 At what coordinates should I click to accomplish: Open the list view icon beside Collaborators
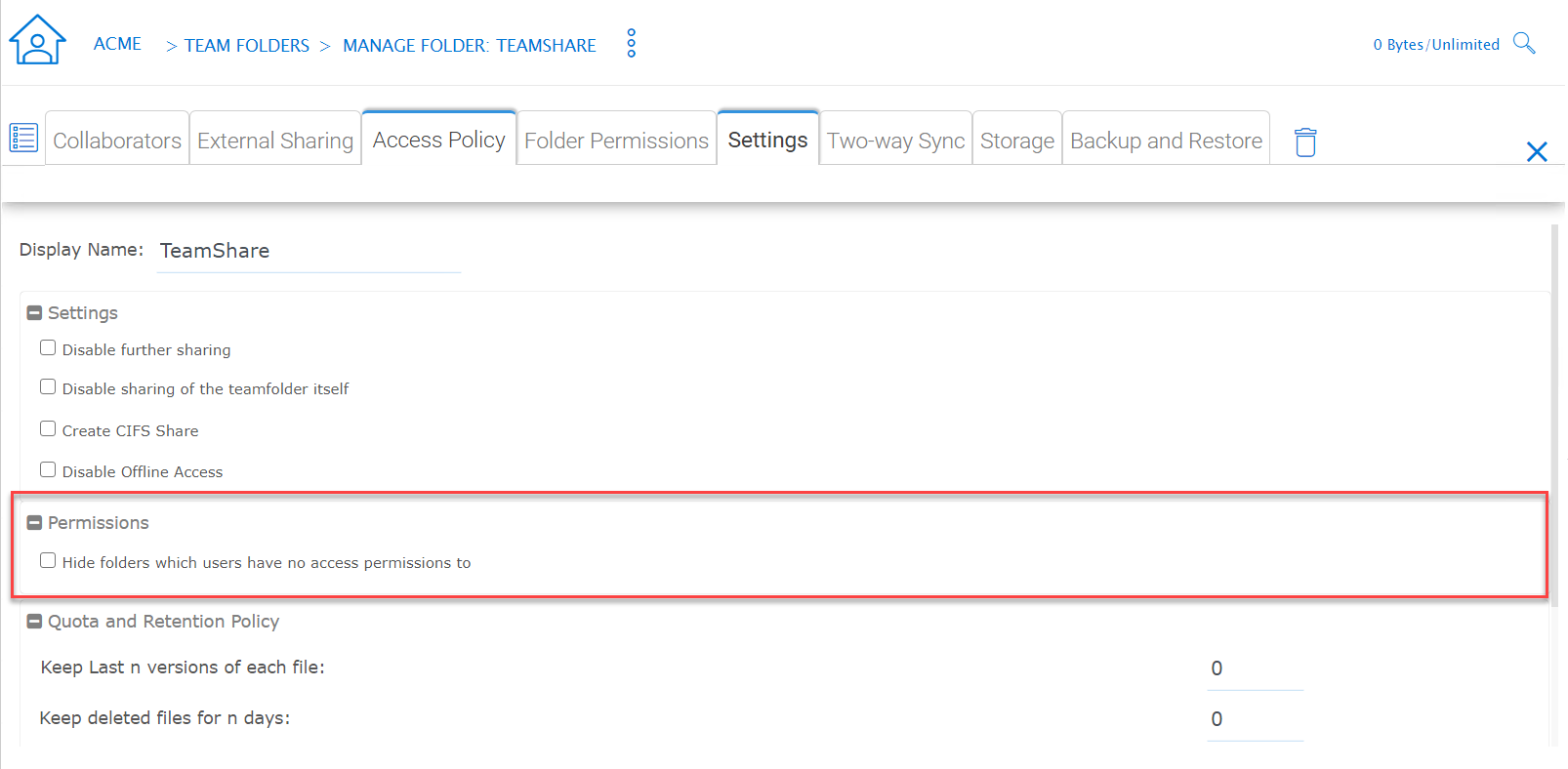[23, 138]
